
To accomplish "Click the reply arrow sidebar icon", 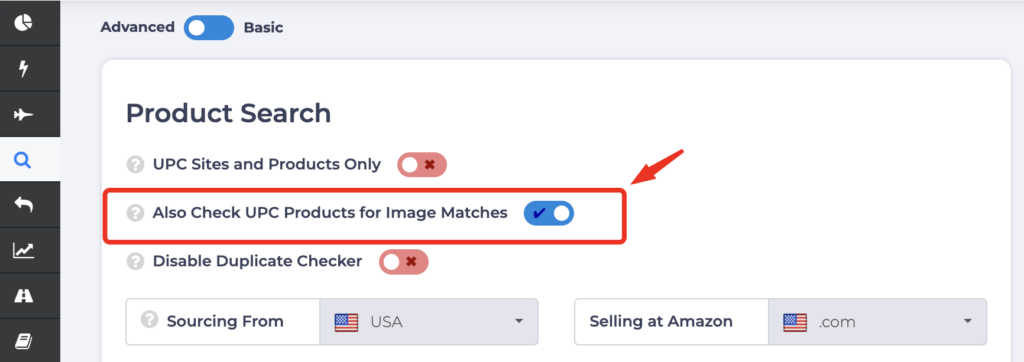I will click(x=24, y=205).
